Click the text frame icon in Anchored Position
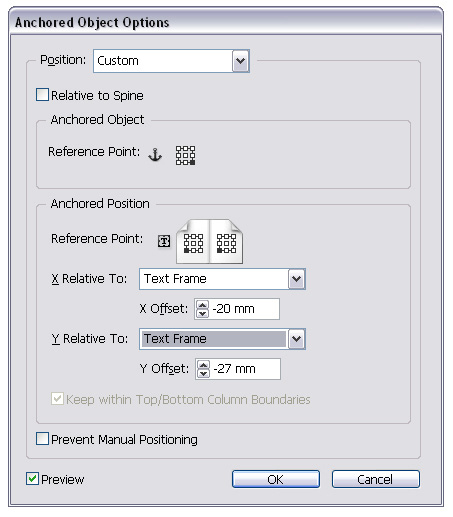453x517 pixels. pos(164,241)
